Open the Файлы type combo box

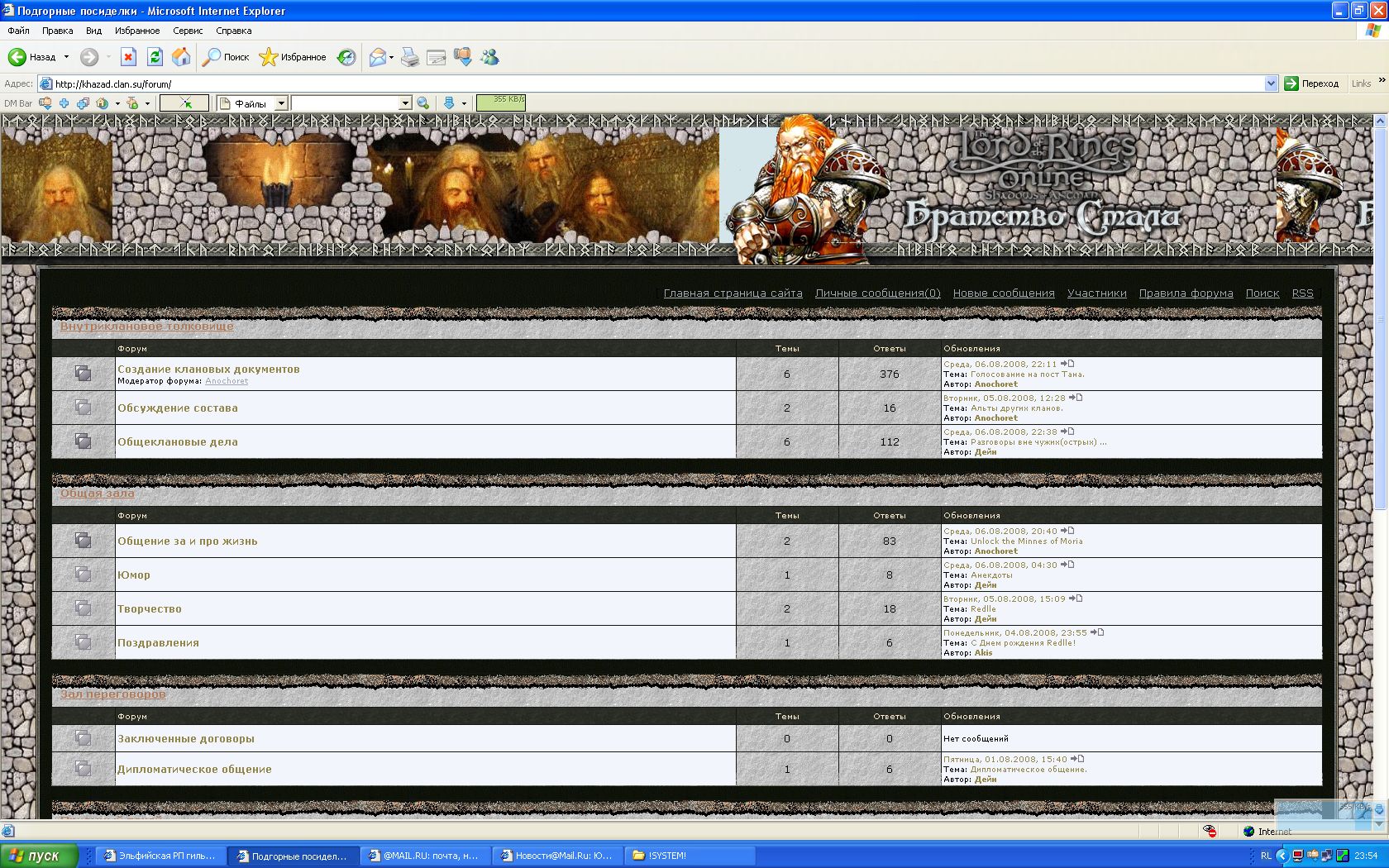pyautogui.click(x=251, y=103)
